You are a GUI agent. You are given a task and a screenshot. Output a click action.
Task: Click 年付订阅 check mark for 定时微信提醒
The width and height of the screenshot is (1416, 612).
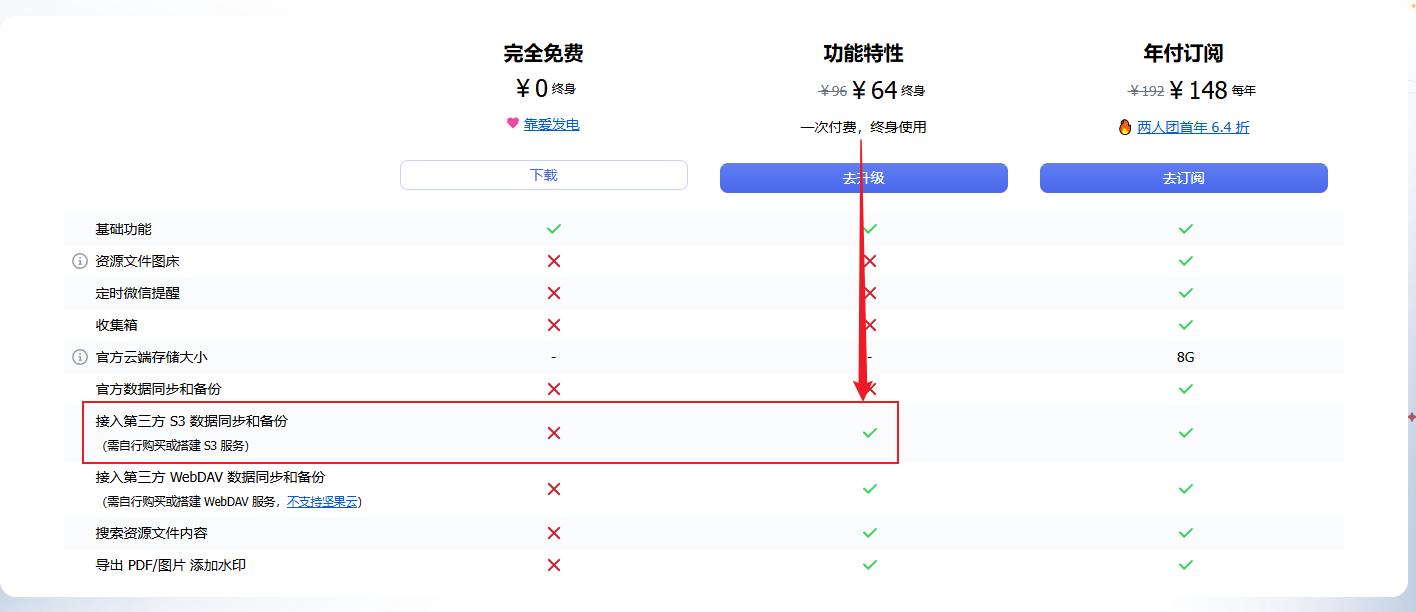tap(1185, 293)
